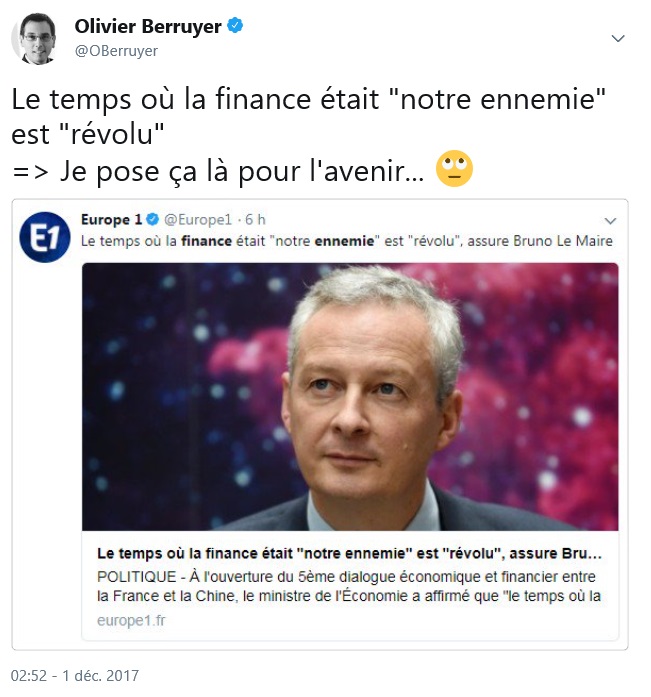The image size is (651, 697).
Task: Click the @Europe1 handle
Action: 198,219
